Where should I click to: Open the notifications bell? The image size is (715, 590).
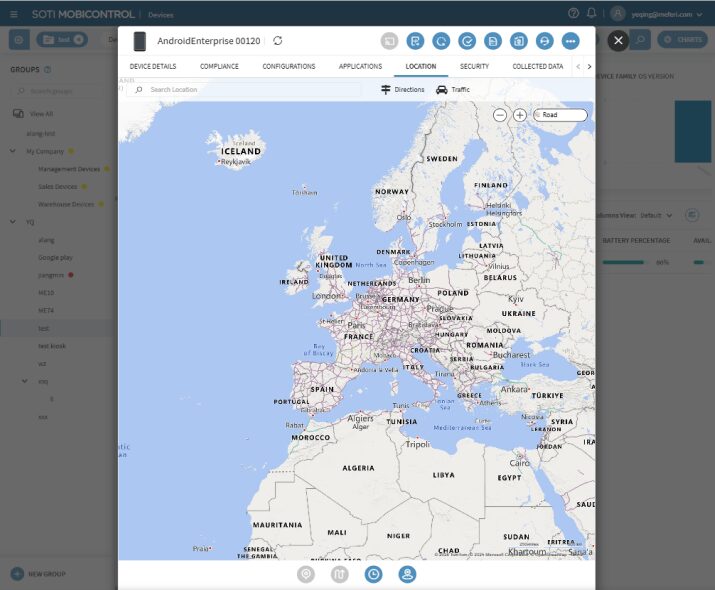(591, 13)
